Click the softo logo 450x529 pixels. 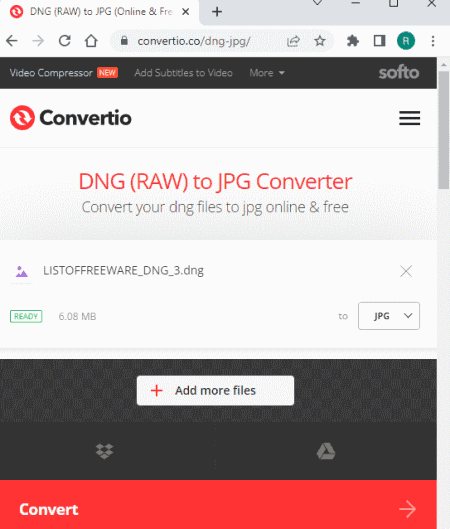[399, 73]
